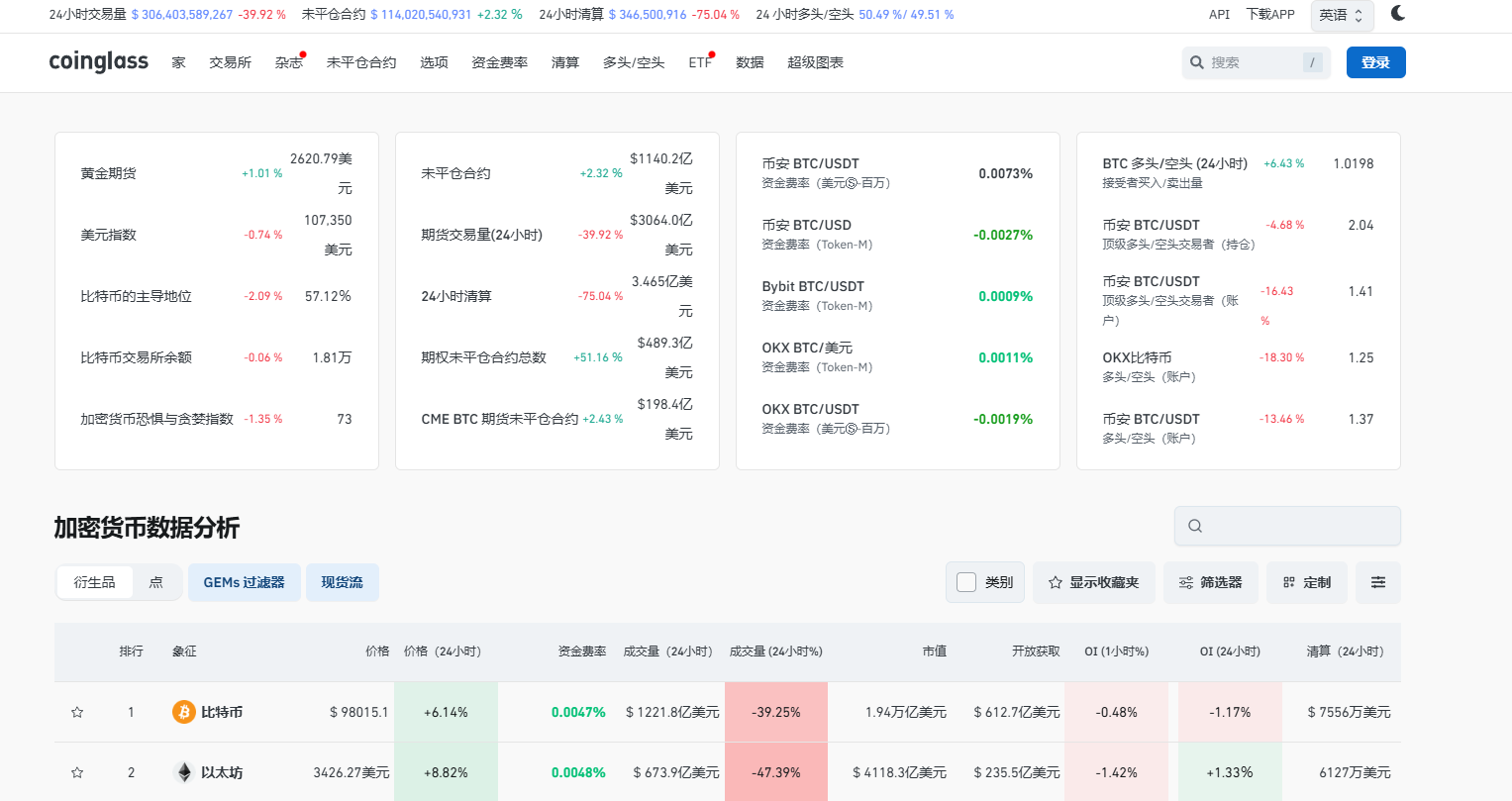
Task: Click the 下载APP link
Action: point(1270,15)
